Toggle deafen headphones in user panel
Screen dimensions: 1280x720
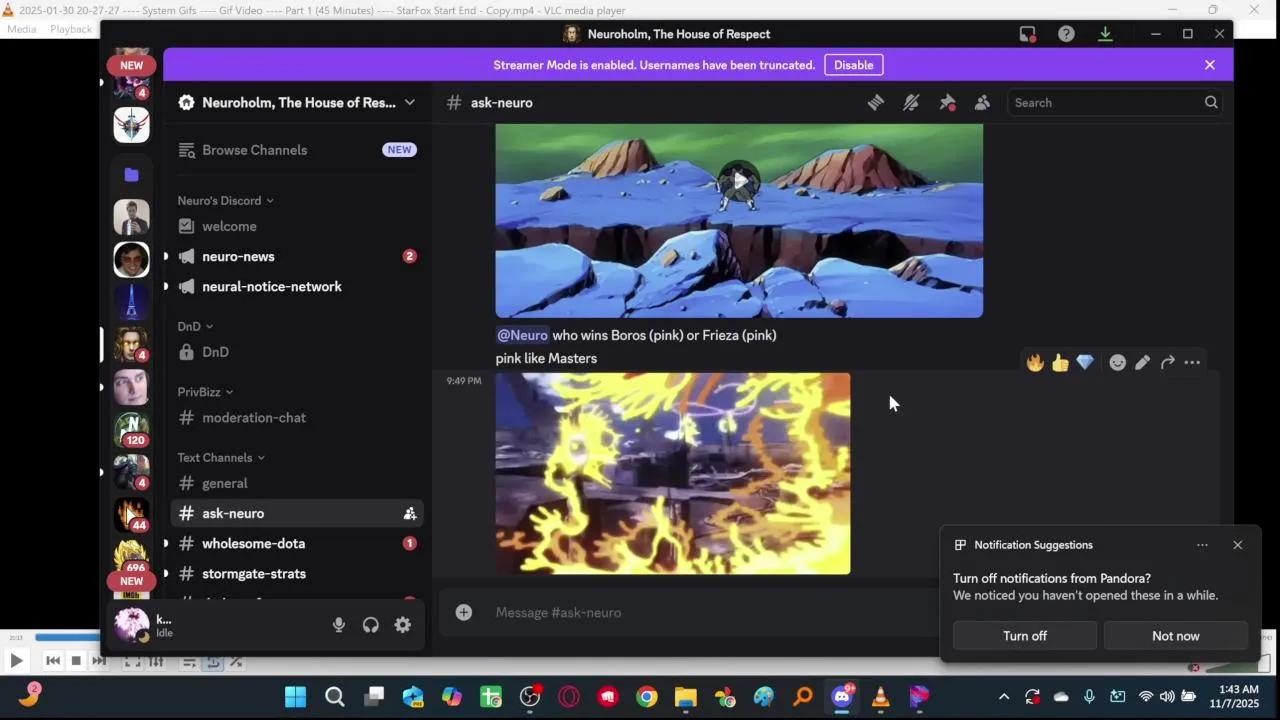[371, 625]
